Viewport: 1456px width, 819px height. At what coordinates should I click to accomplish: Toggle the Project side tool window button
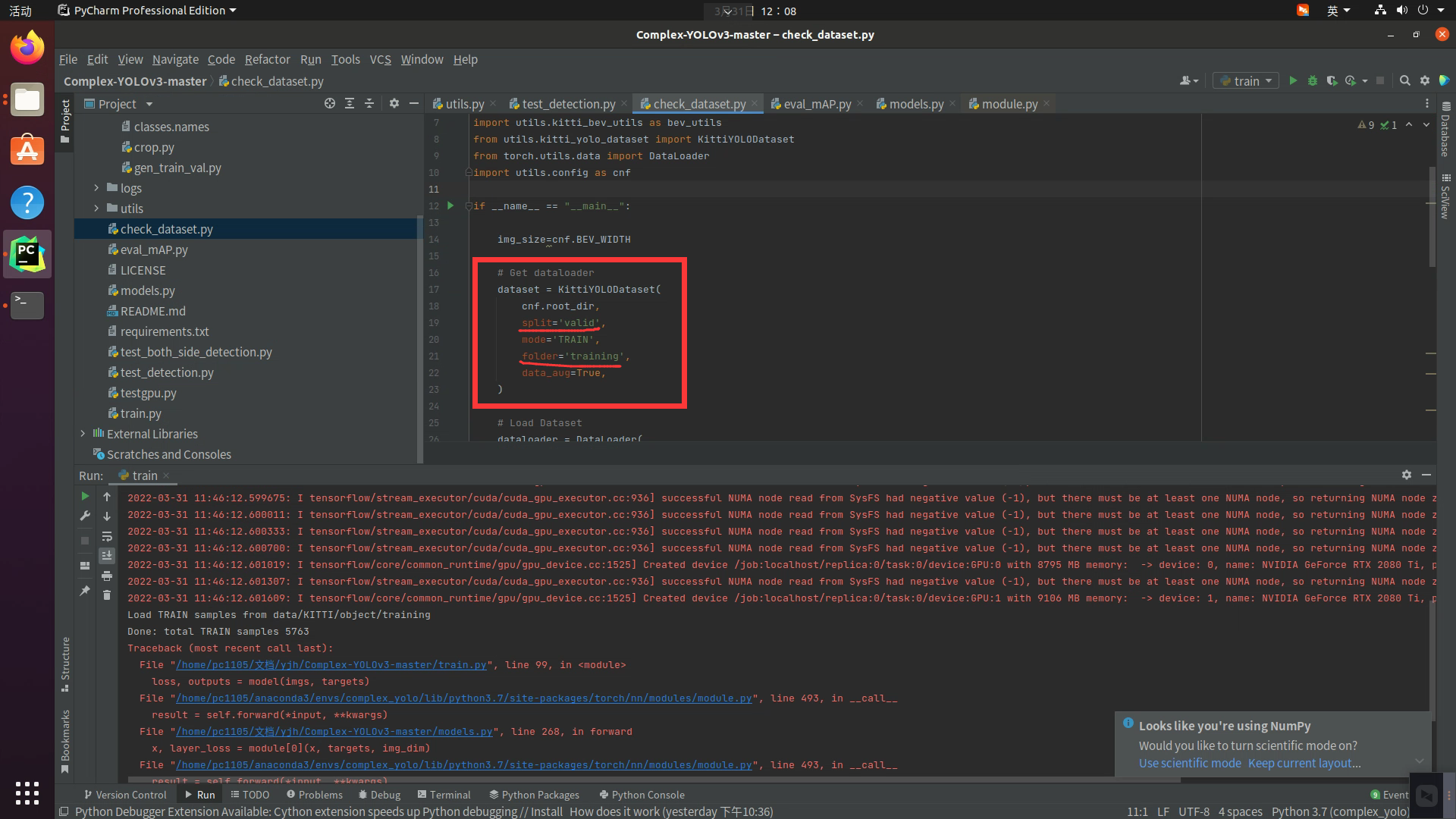[65, 121]
